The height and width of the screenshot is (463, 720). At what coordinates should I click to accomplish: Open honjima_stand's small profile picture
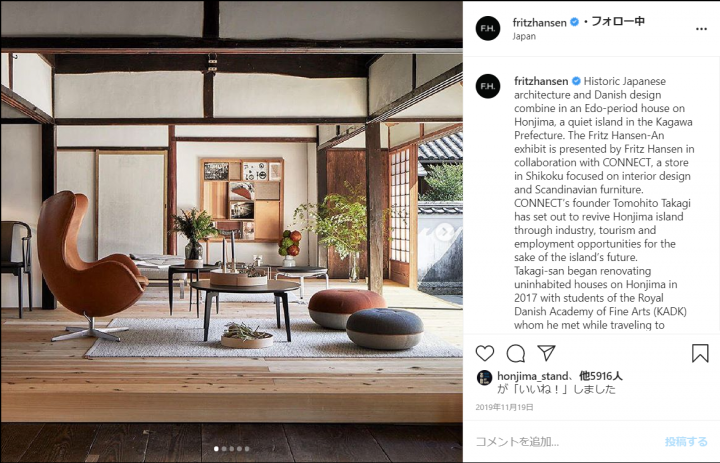pos(484,378)
